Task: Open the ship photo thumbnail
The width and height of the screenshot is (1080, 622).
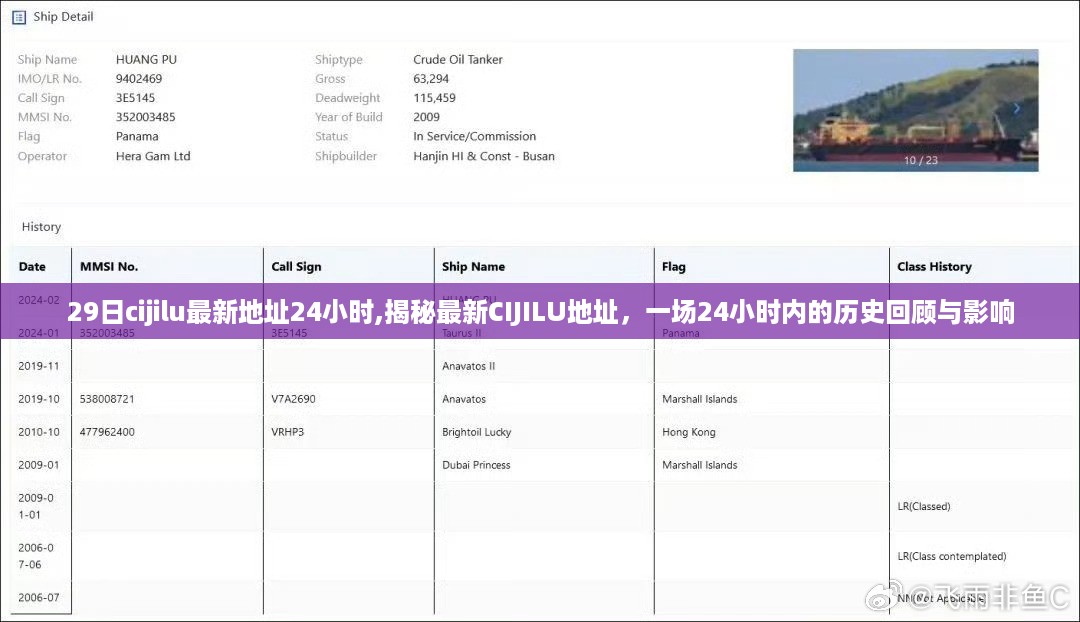Action: point(915,110)
